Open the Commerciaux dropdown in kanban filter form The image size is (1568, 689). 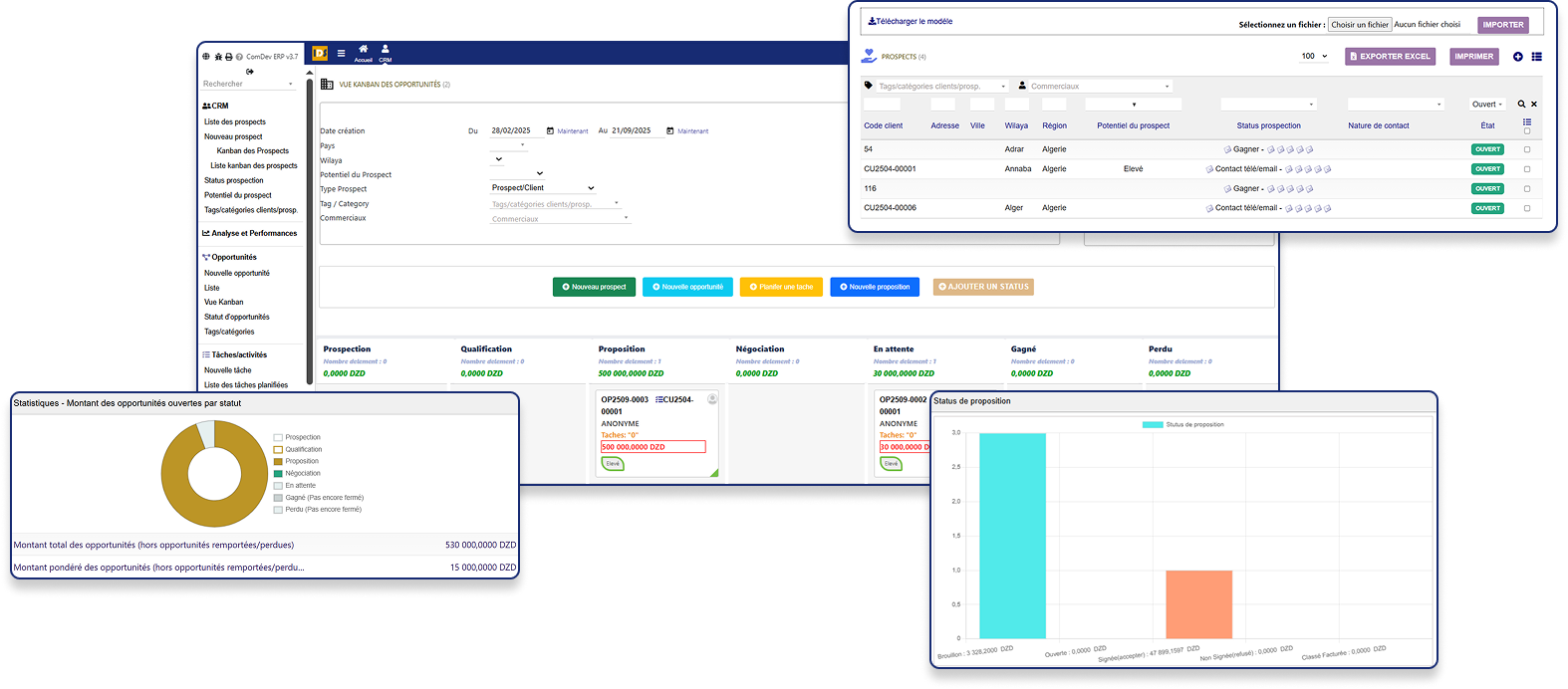tap(560, 218)
